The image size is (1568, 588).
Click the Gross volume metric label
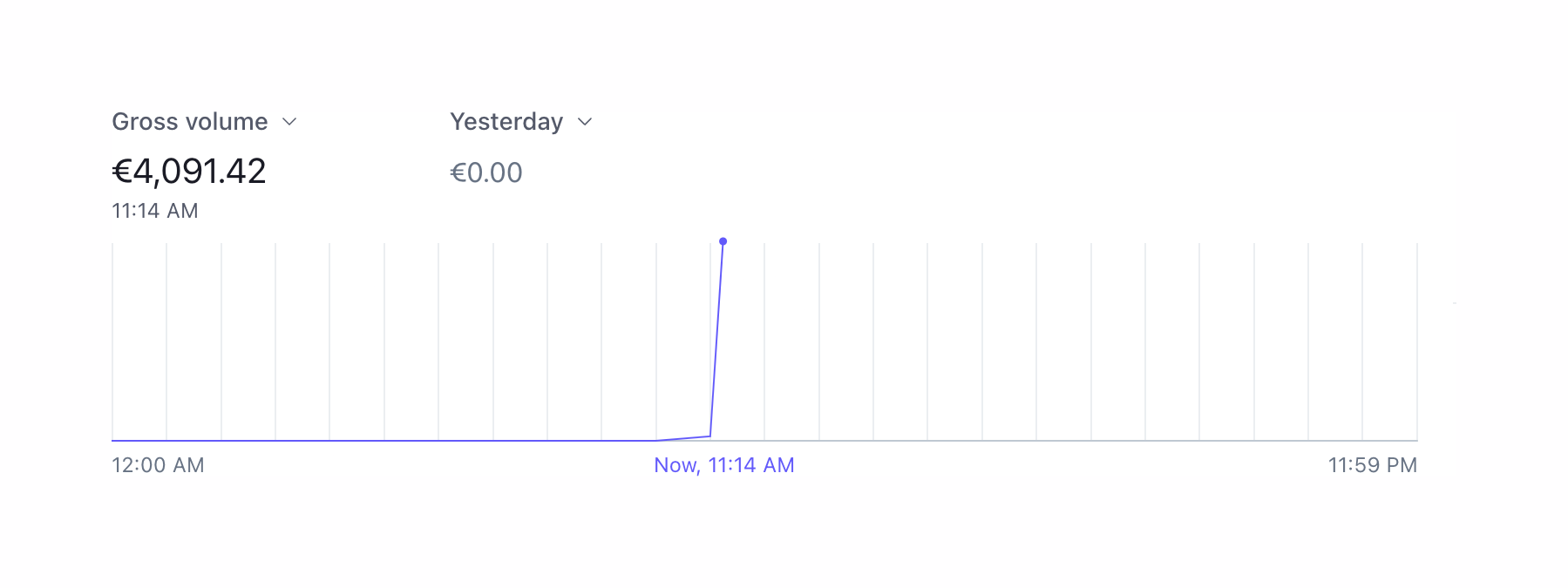pos(189,122)
